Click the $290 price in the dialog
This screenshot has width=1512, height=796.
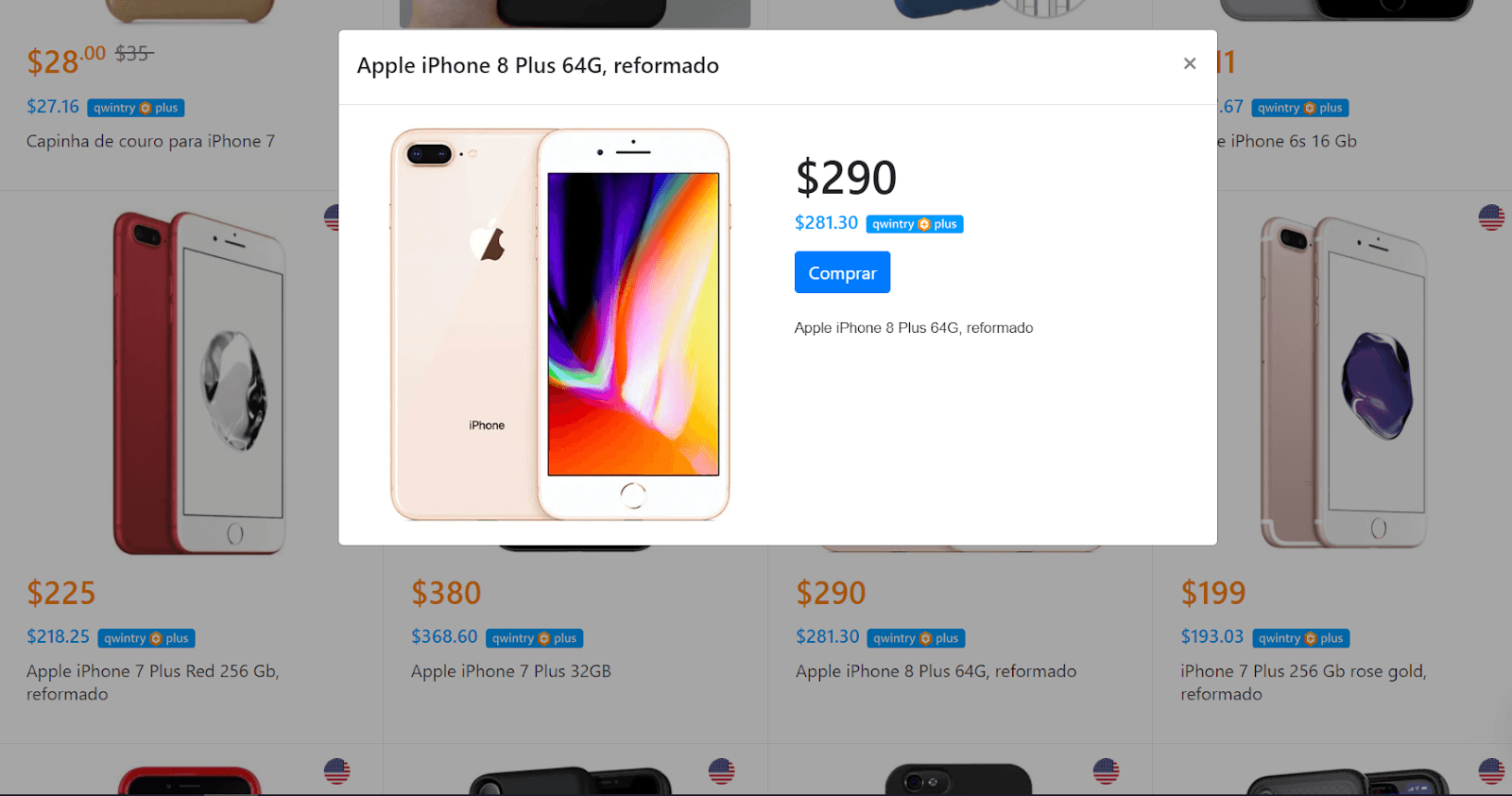coord(846,178)
